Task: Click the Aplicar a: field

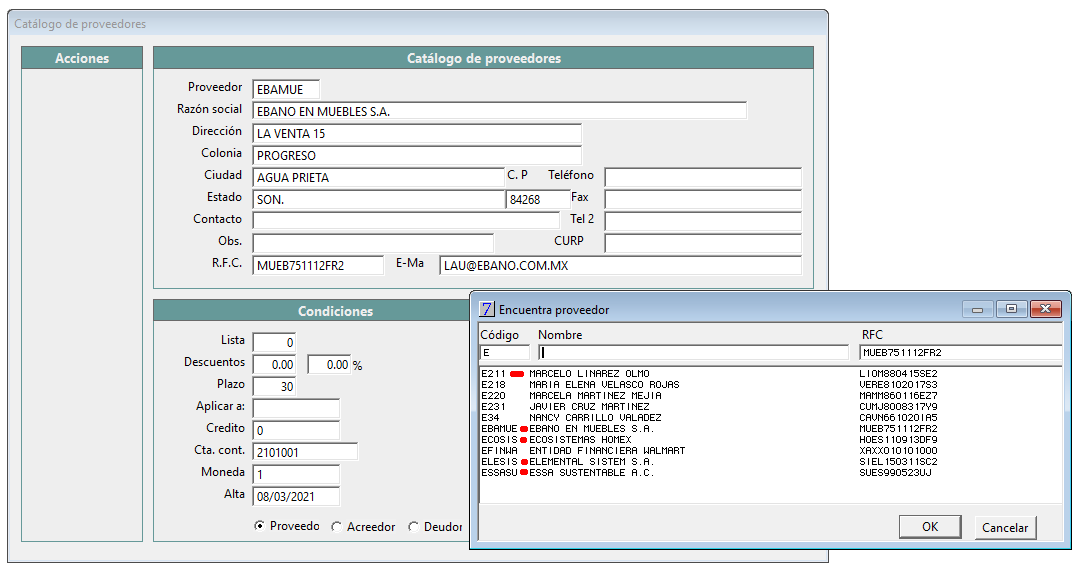Action: pyautogui.click(x=296, y=408)
